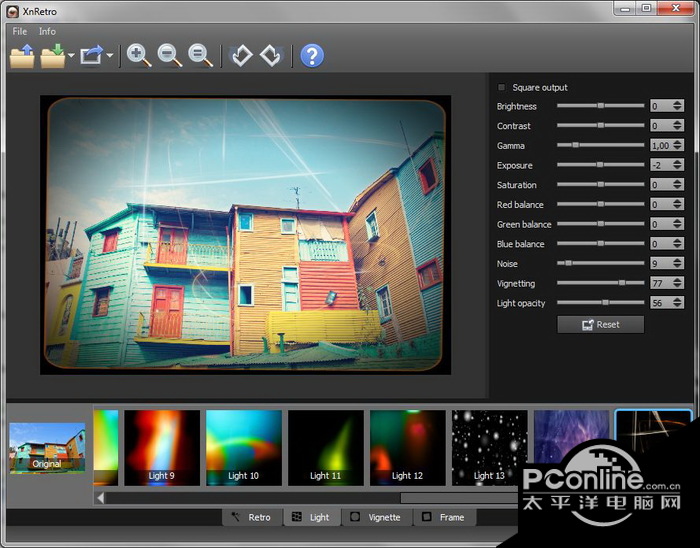Rotate the image right
The width and height of the screenshot is (700, 548).
(x=271, y=56)
